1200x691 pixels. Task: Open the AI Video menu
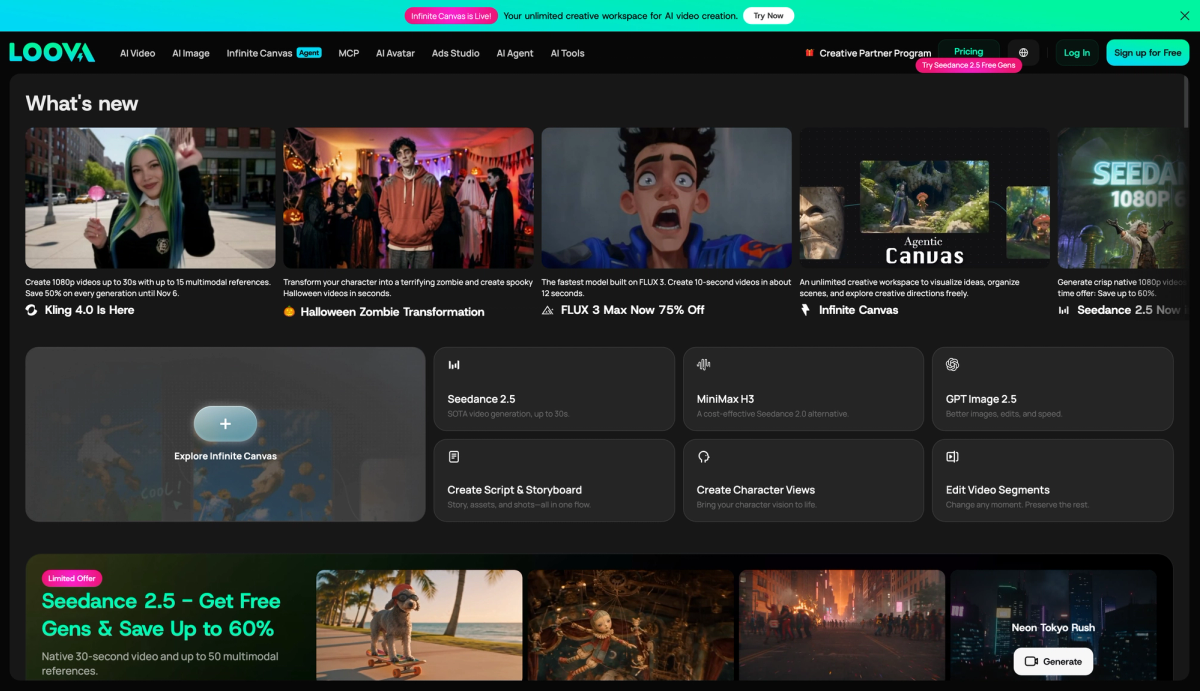(138, 53)
